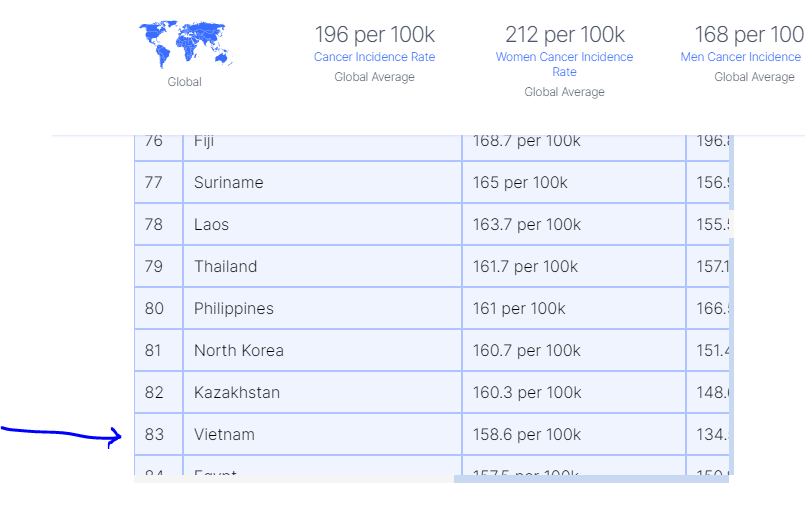Click the table's horizontal scrollbar
This screenshot has width=805, height=514.
tap(590, 479)
